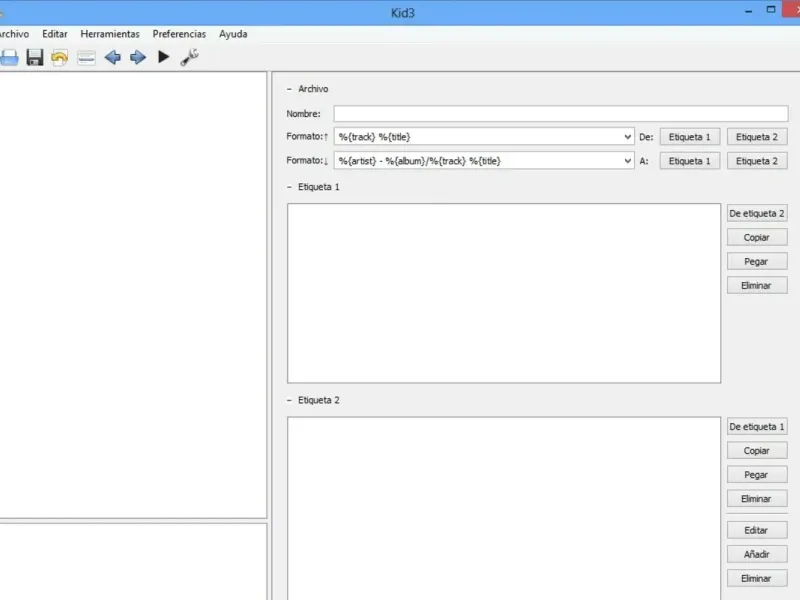Viewport: 800px width, 600px height.
Task: Click Eliminar below Pegar in Etiqueta 2
Action: (757, 498)
